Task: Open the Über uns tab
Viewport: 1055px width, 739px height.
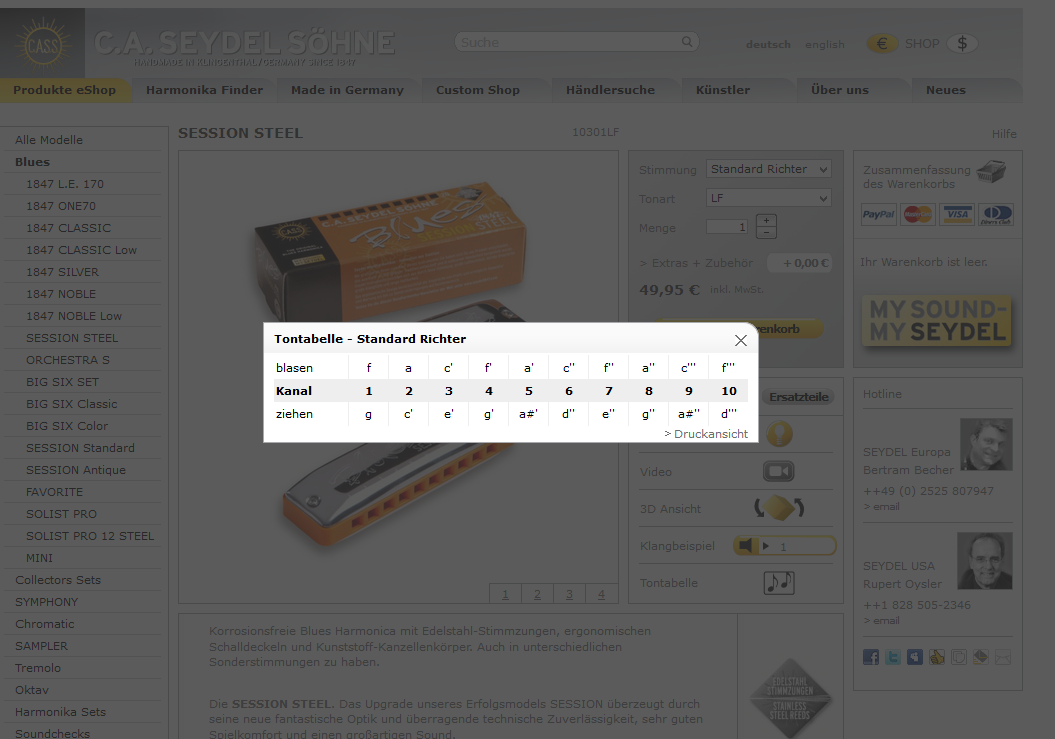Action: click(x=840, y=90)
